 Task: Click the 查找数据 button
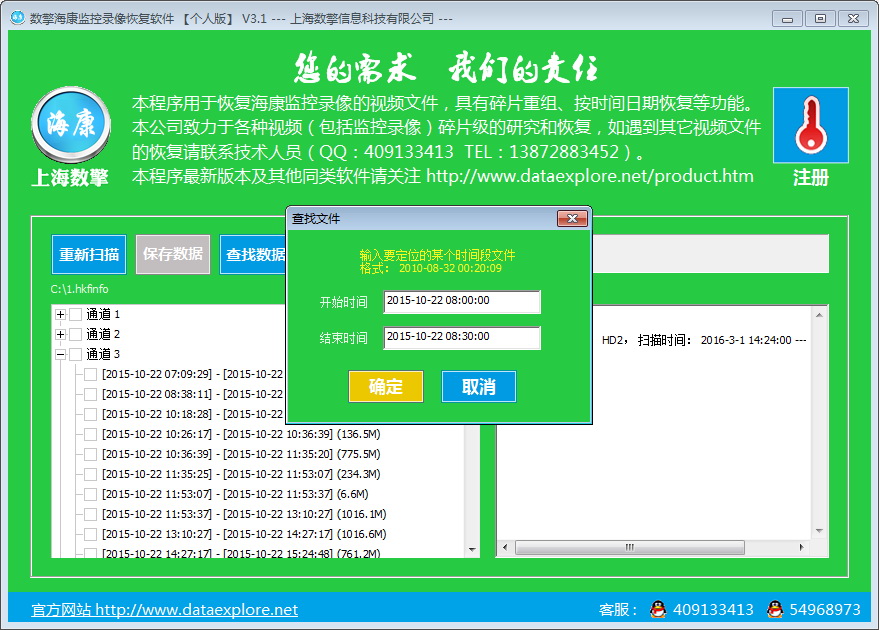(253, 254)
